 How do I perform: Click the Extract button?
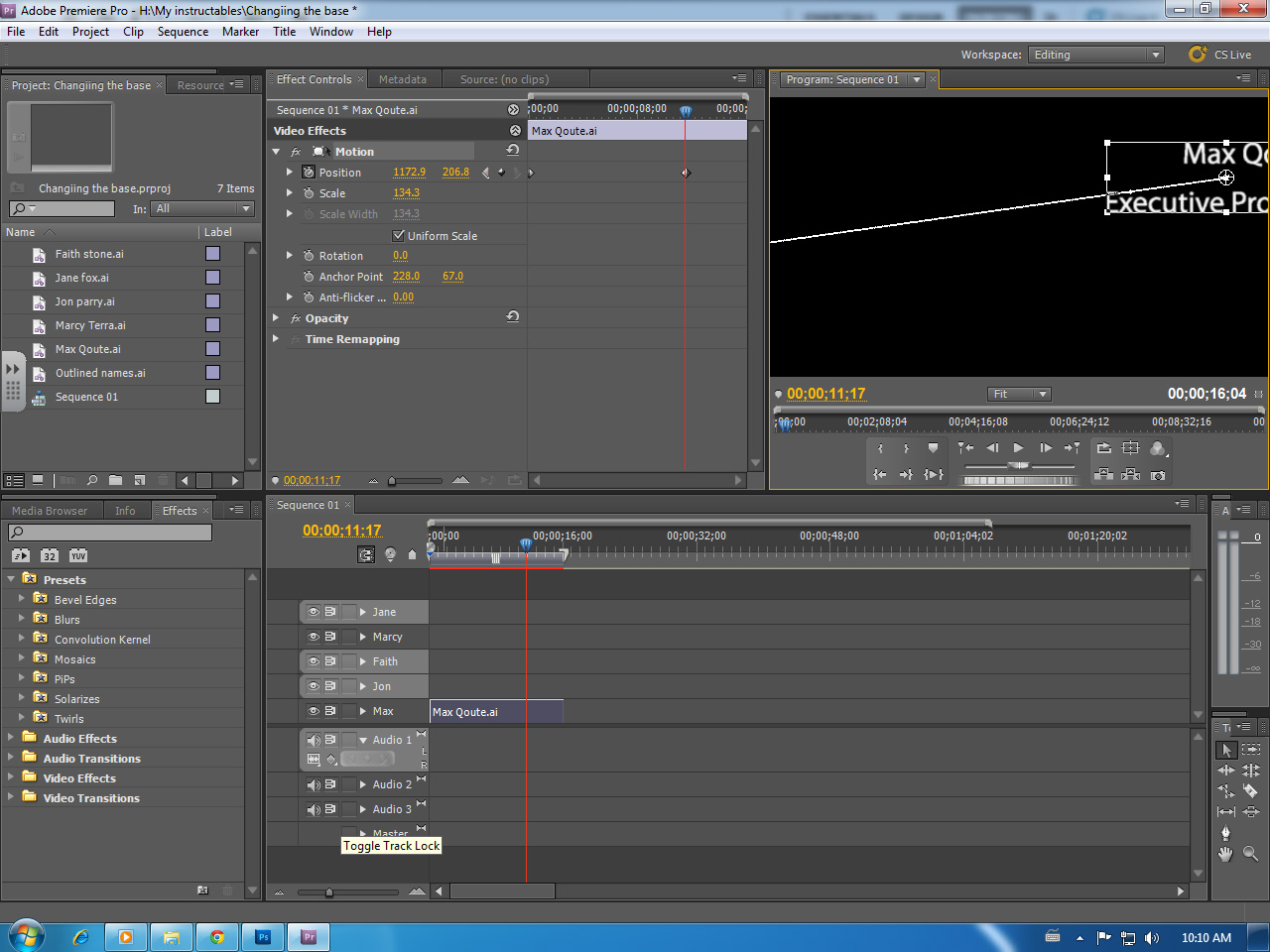coord(1130,475)
